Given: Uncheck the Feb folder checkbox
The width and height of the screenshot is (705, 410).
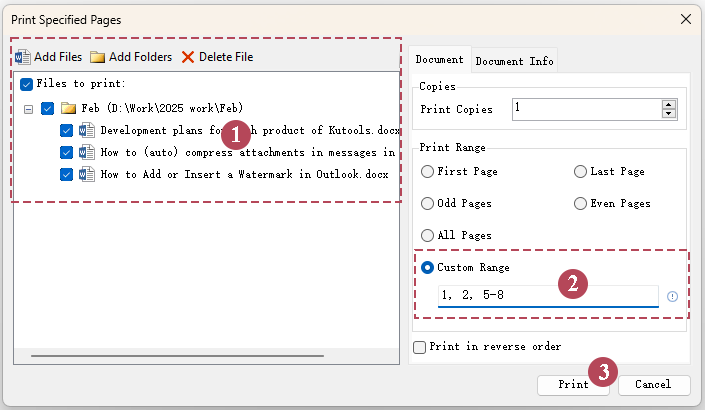Looking at the screenshot, I should tap(47, 108).
